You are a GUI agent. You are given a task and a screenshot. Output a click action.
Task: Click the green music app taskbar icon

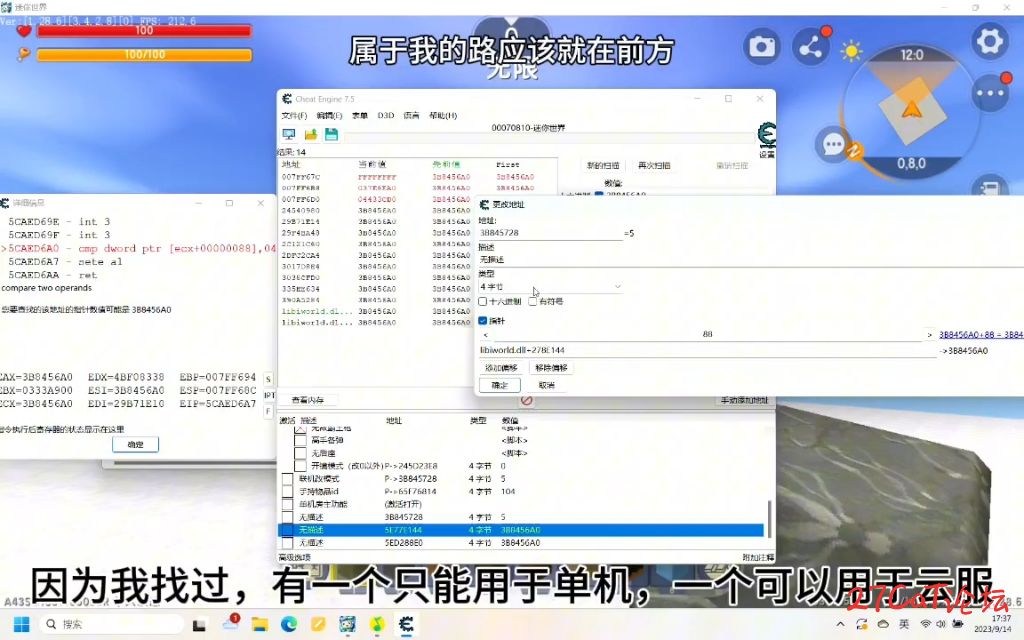click(x=377, y=624)
